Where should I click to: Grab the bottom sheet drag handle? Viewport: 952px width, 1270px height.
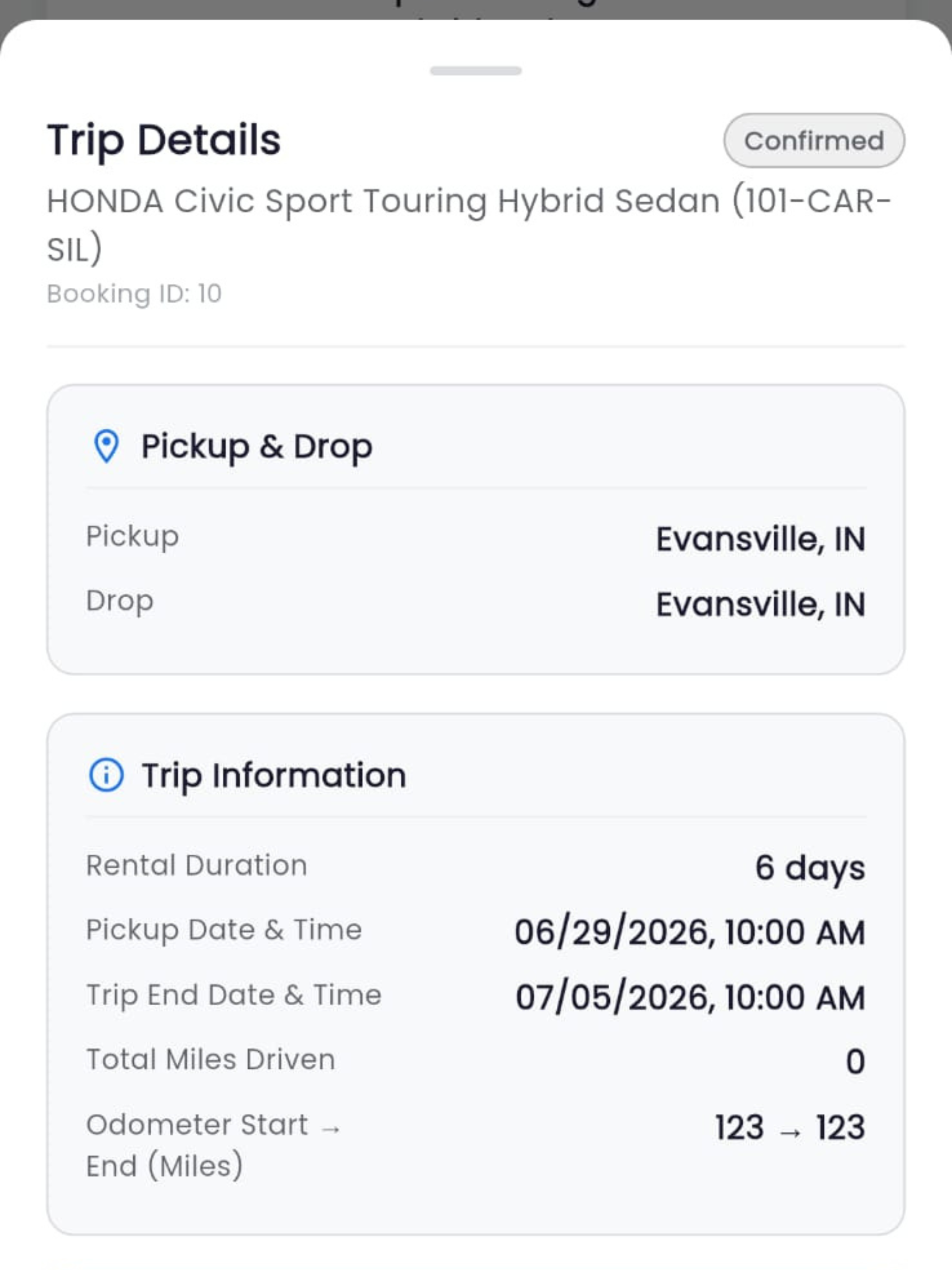tap(476, 71)
